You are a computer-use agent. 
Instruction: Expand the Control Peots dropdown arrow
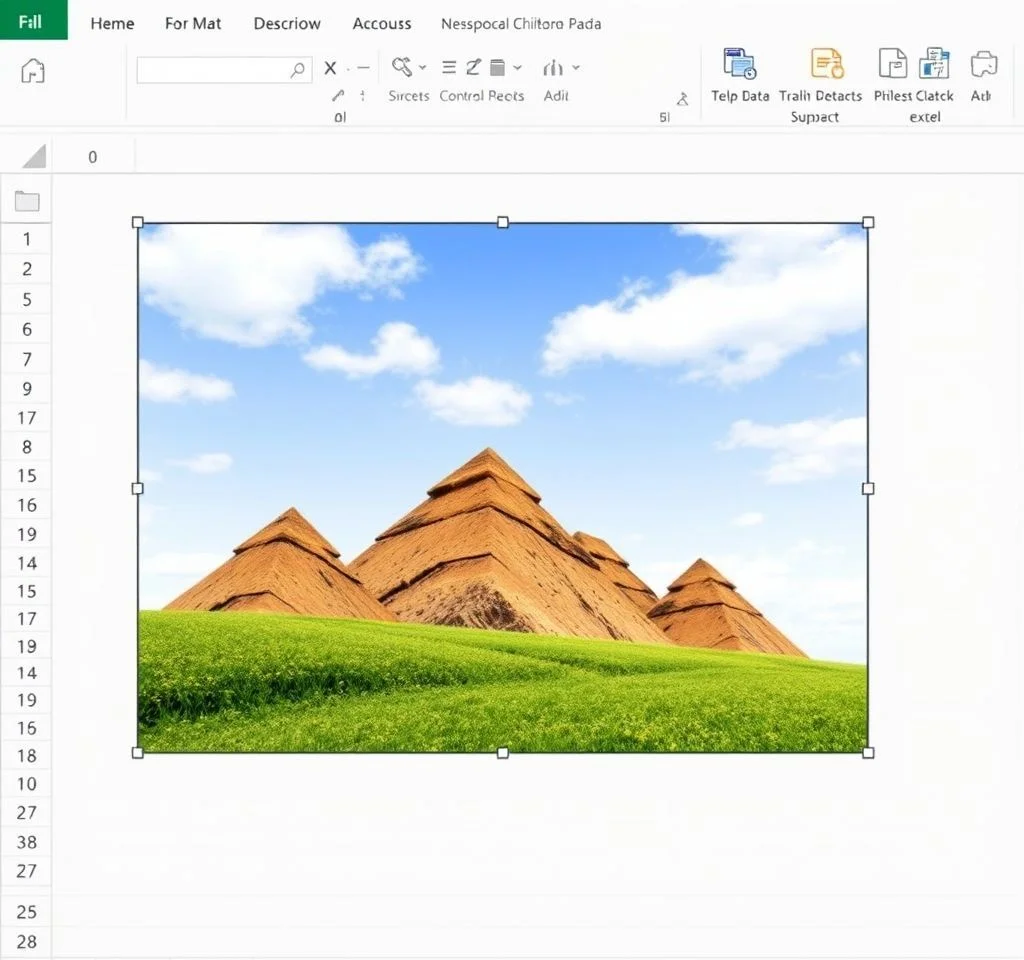pyautogui.click(x=517, y=68)
